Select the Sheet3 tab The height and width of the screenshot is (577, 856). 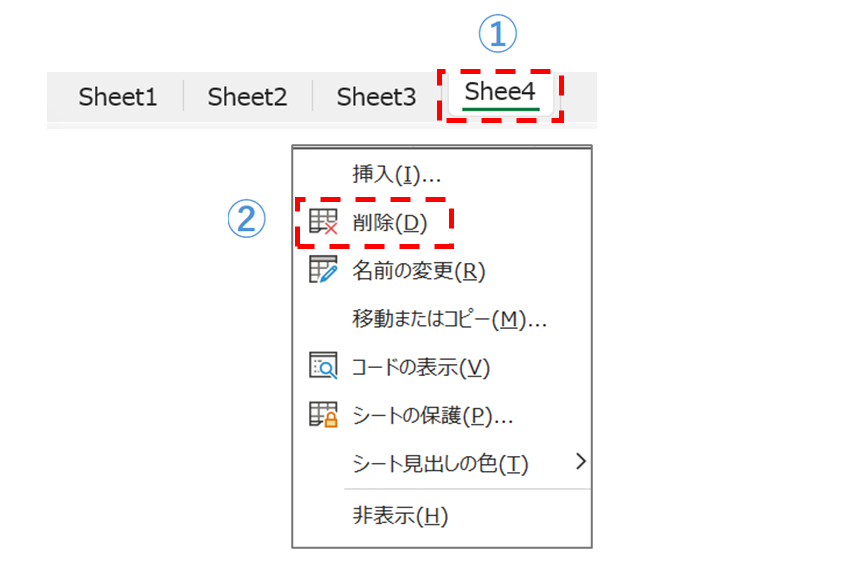point(376,97)
